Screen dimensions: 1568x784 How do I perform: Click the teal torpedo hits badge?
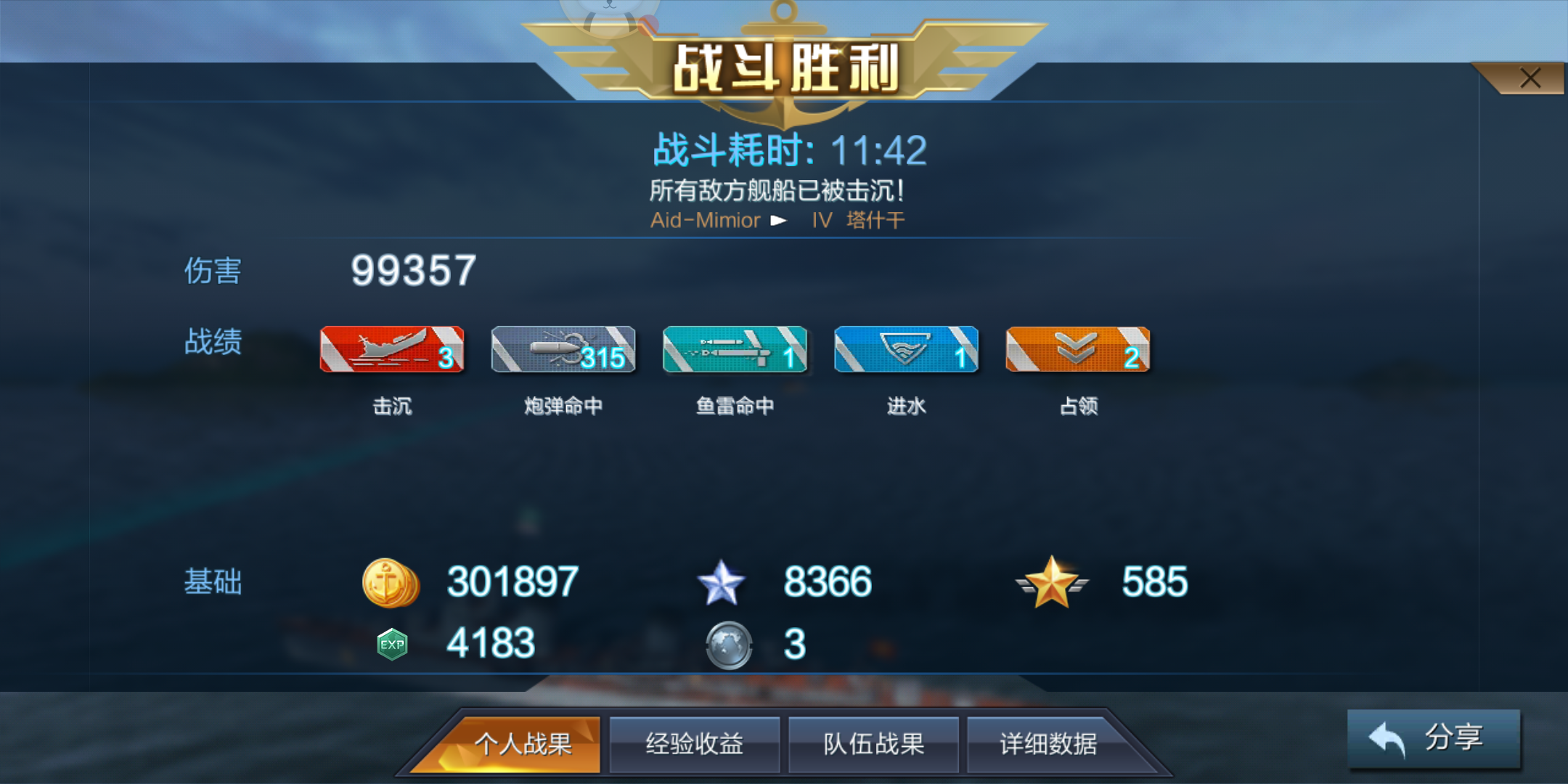pyautogui.click(x=735, y=349)
